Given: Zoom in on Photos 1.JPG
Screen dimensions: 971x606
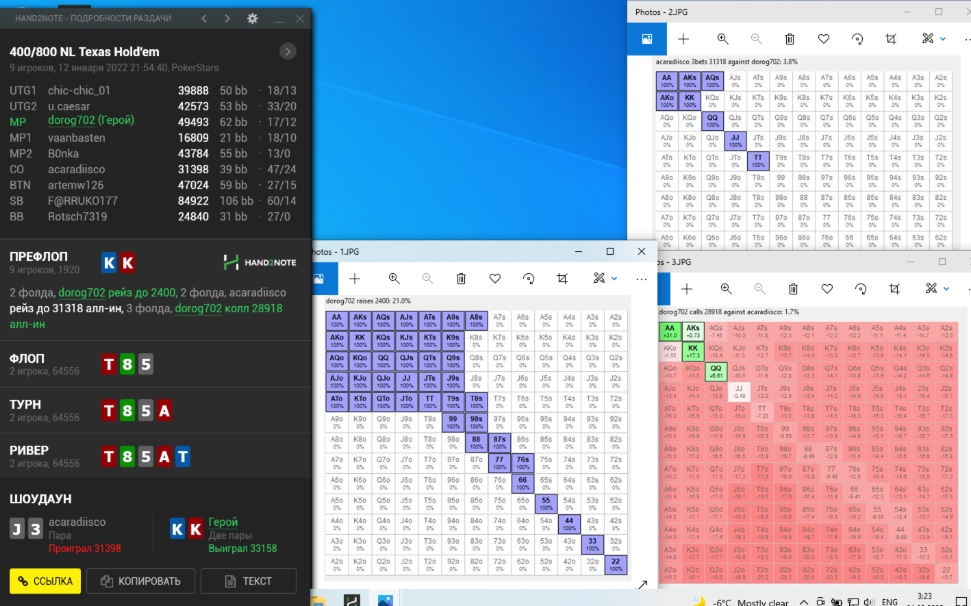Looking at the screenshot, I should click(393, 279).
